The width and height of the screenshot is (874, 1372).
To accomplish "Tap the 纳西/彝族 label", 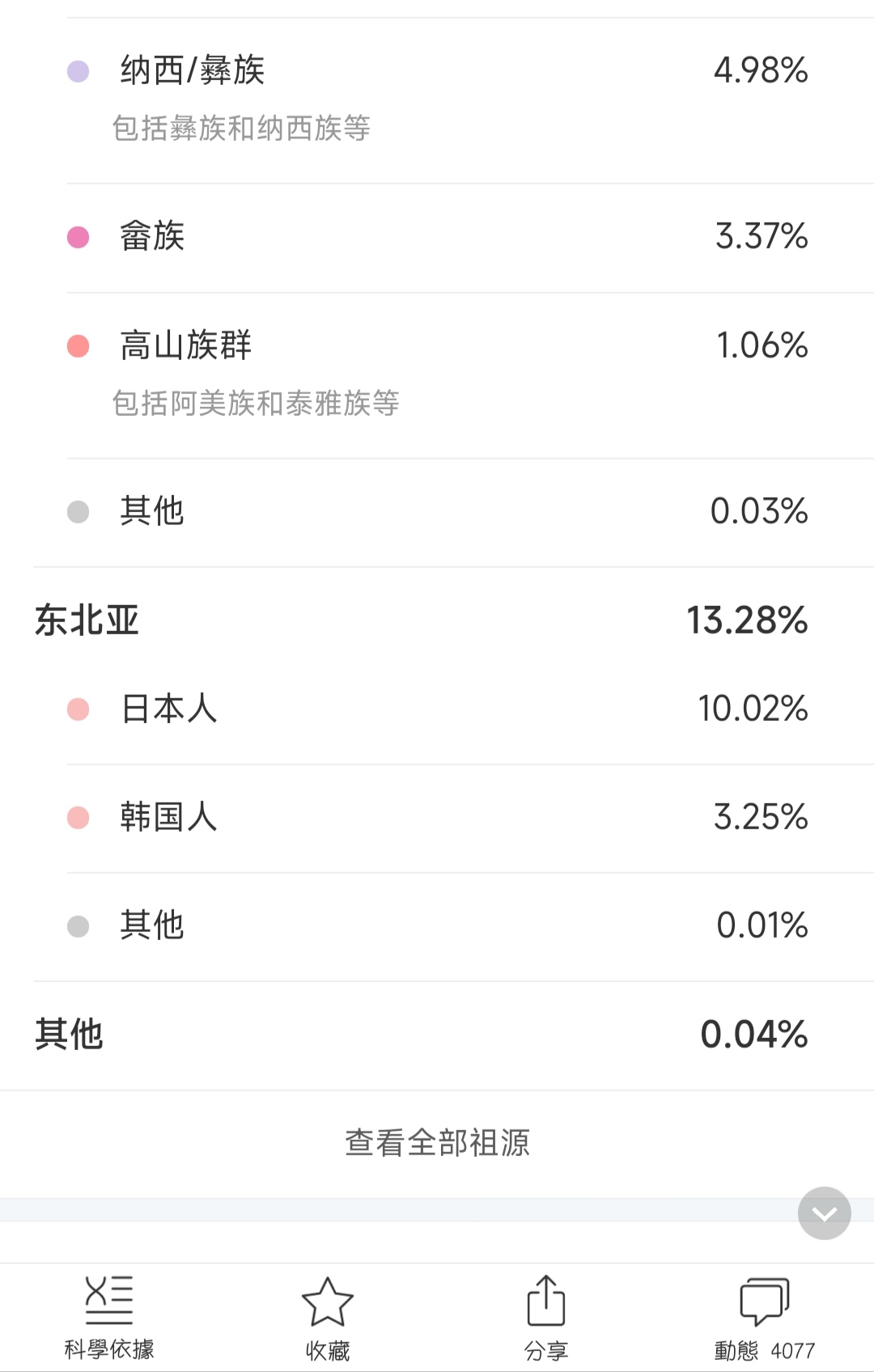I will (193, 70).
